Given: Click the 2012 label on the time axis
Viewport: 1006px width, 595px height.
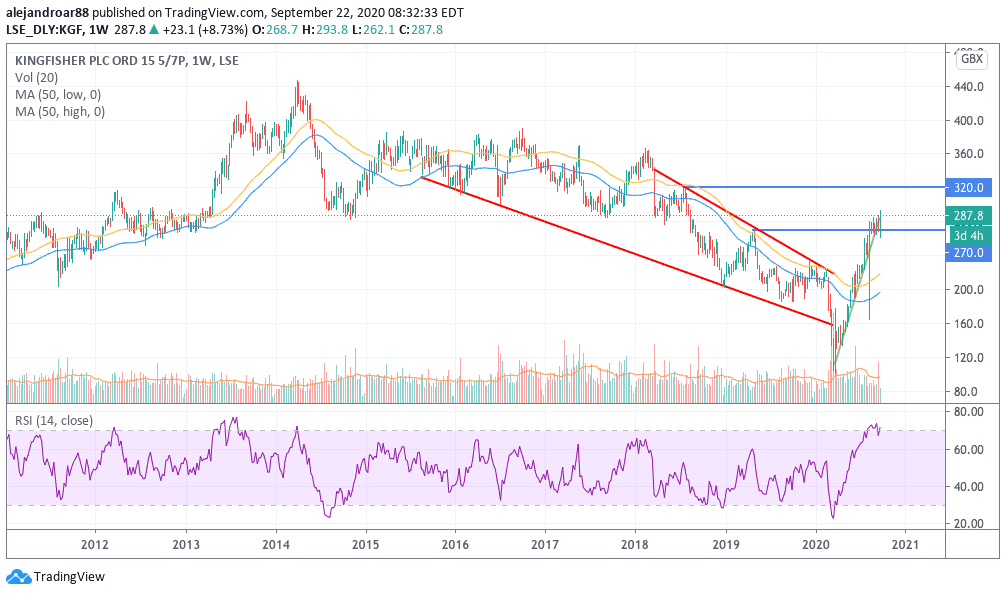Looking at the screenshot, I should pos(95,545).
